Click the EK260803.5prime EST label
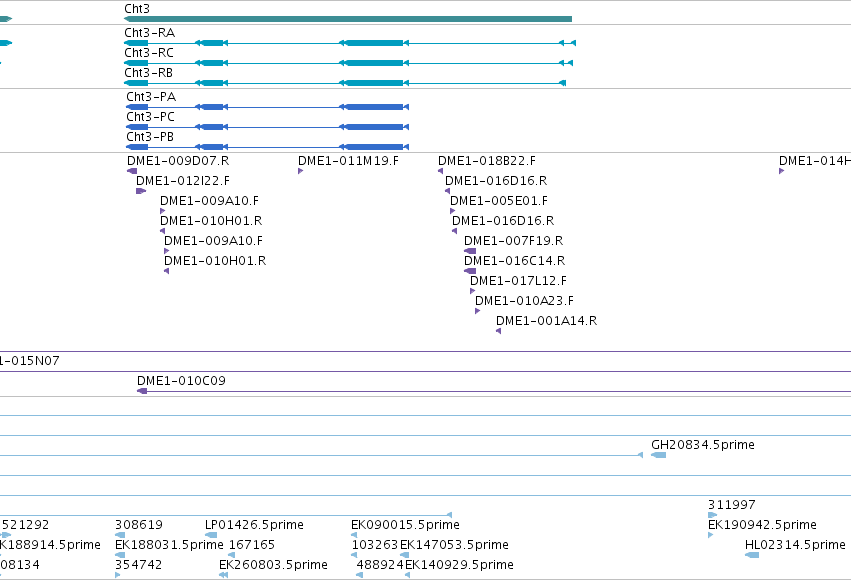The width and height of the screenshot is (851, 580). (274, 565)
